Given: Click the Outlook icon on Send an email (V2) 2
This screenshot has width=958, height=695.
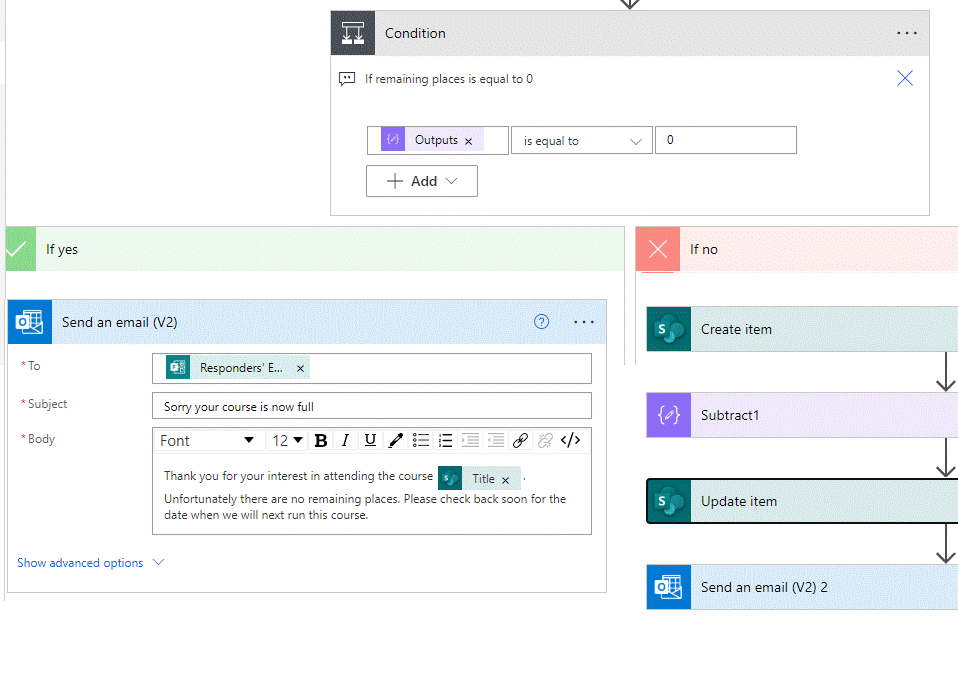Looking at the screenshot, I should coord(669,588).
